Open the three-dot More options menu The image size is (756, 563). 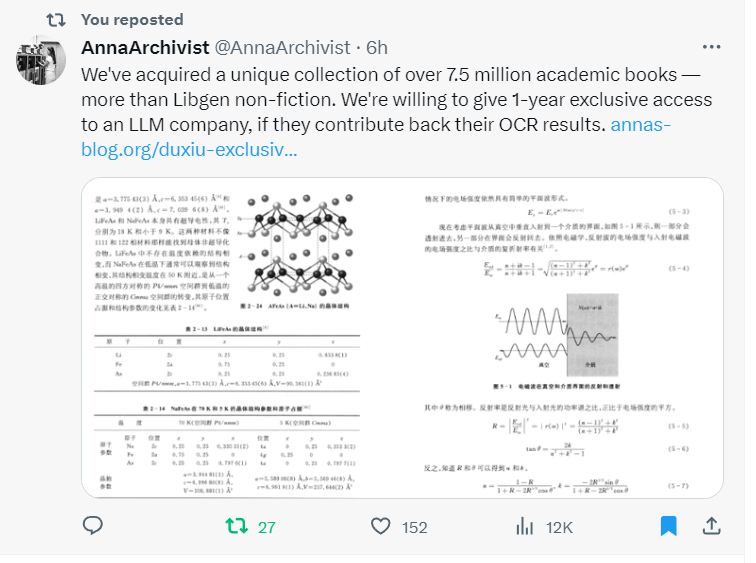710,48
